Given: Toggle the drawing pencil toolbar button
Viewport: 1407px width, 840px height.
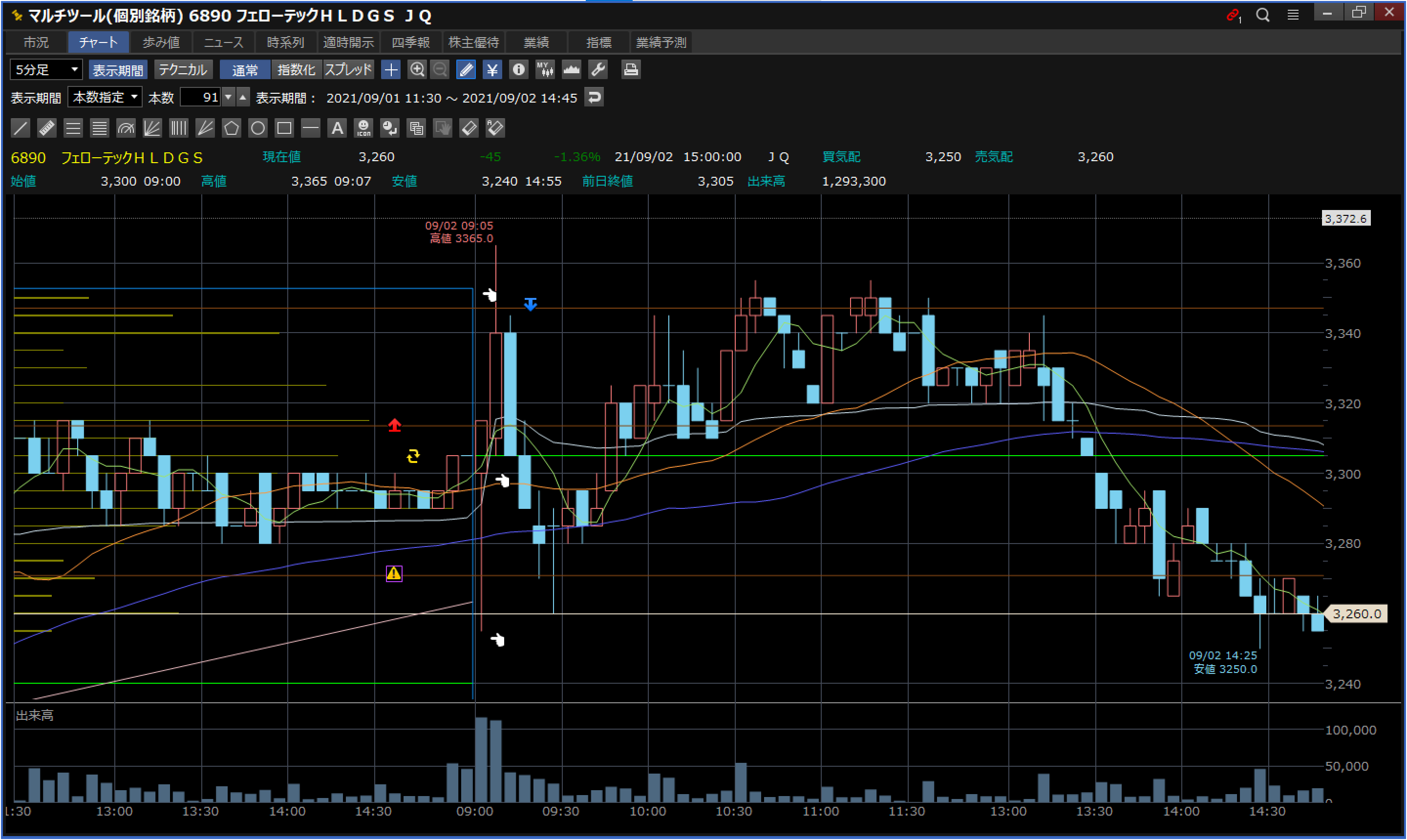Looking at the screenshot, I should coord(466,70).
